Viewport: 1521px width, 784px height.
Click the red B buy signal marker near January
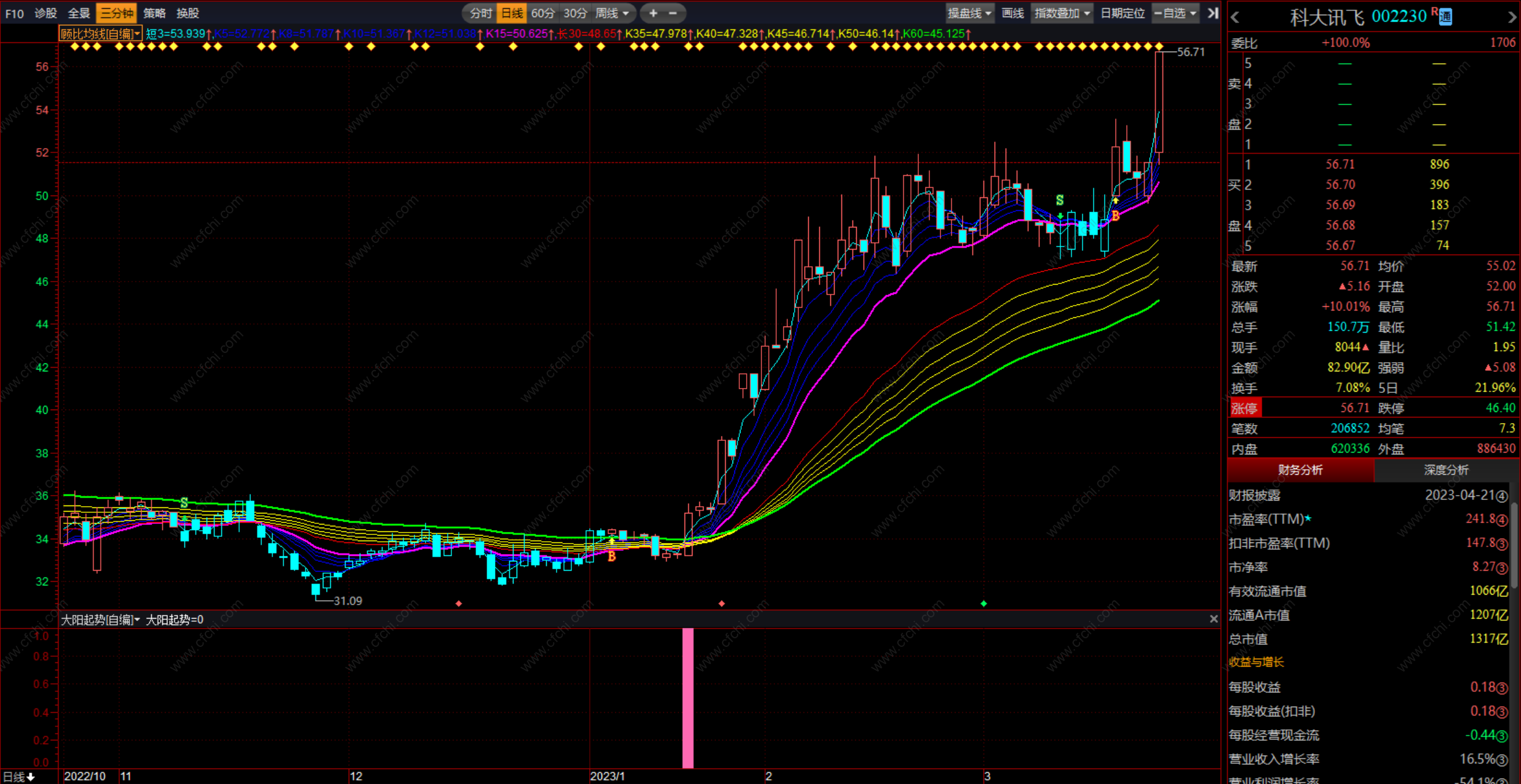click(611, 556)
